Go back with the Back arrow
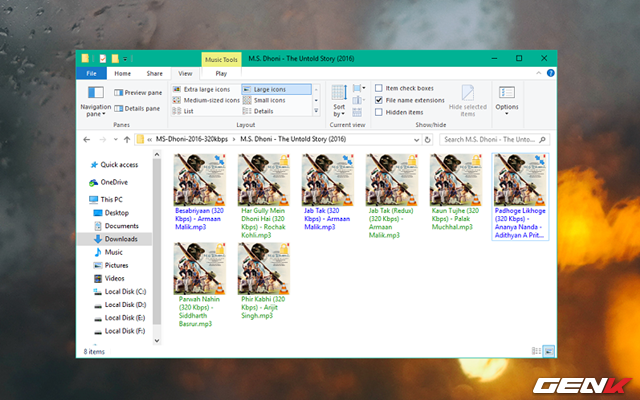 (x=87, y=140)
